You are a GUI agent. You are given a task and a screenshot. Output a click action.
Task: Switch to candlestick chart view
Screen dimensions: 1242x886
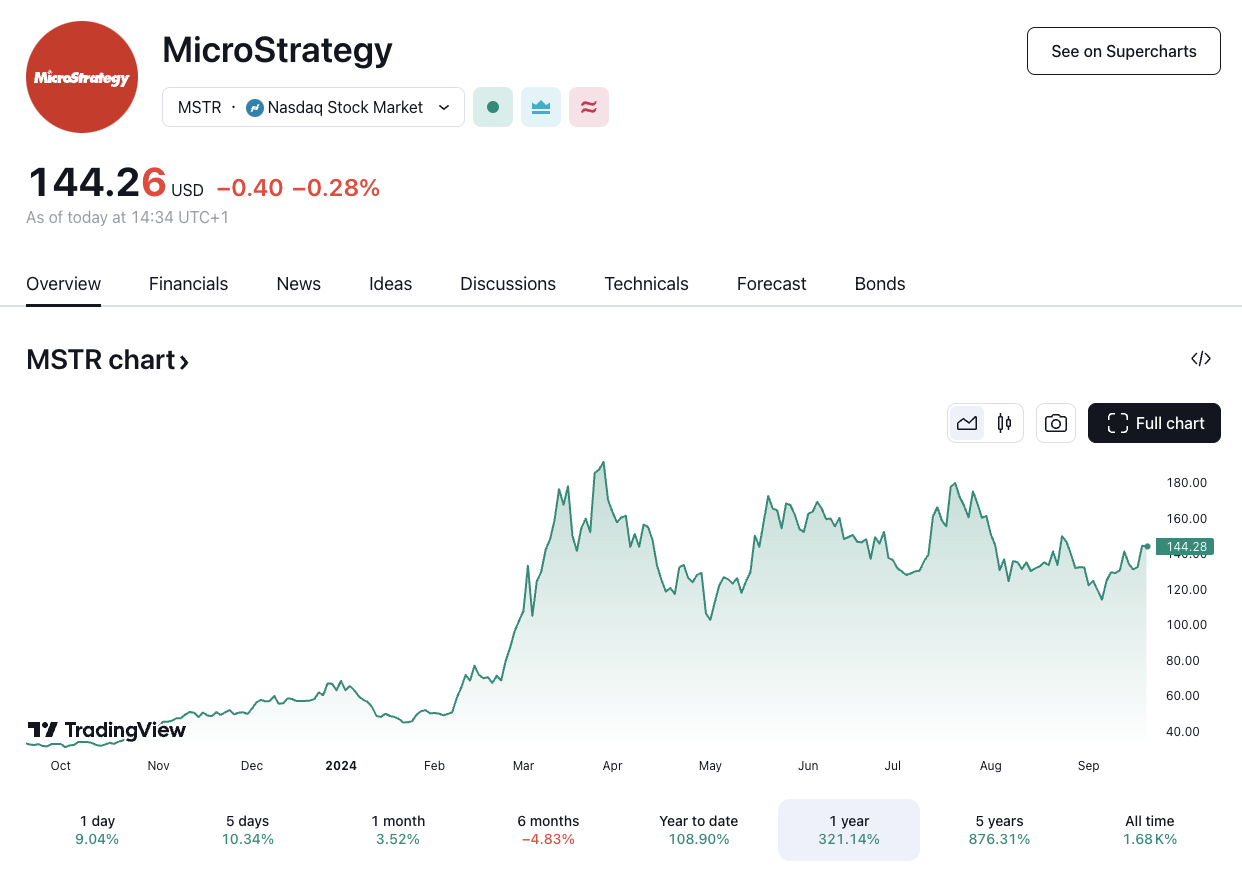pos(1004,422)
